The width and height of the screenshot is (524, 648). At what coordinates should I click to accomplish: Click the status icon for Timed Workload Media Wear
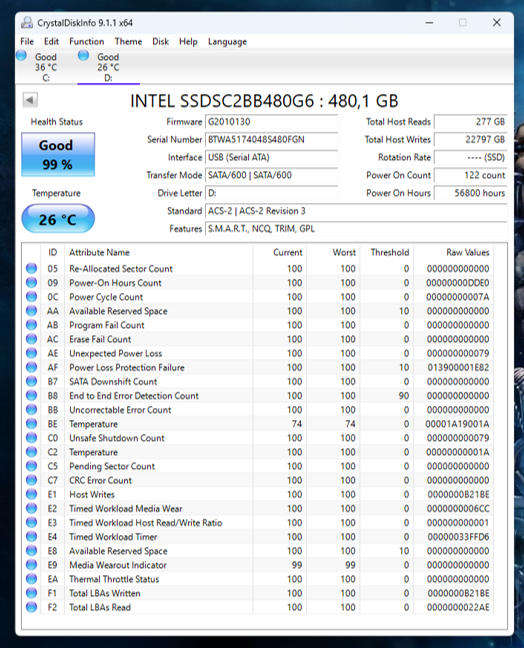tap(31, 508)
